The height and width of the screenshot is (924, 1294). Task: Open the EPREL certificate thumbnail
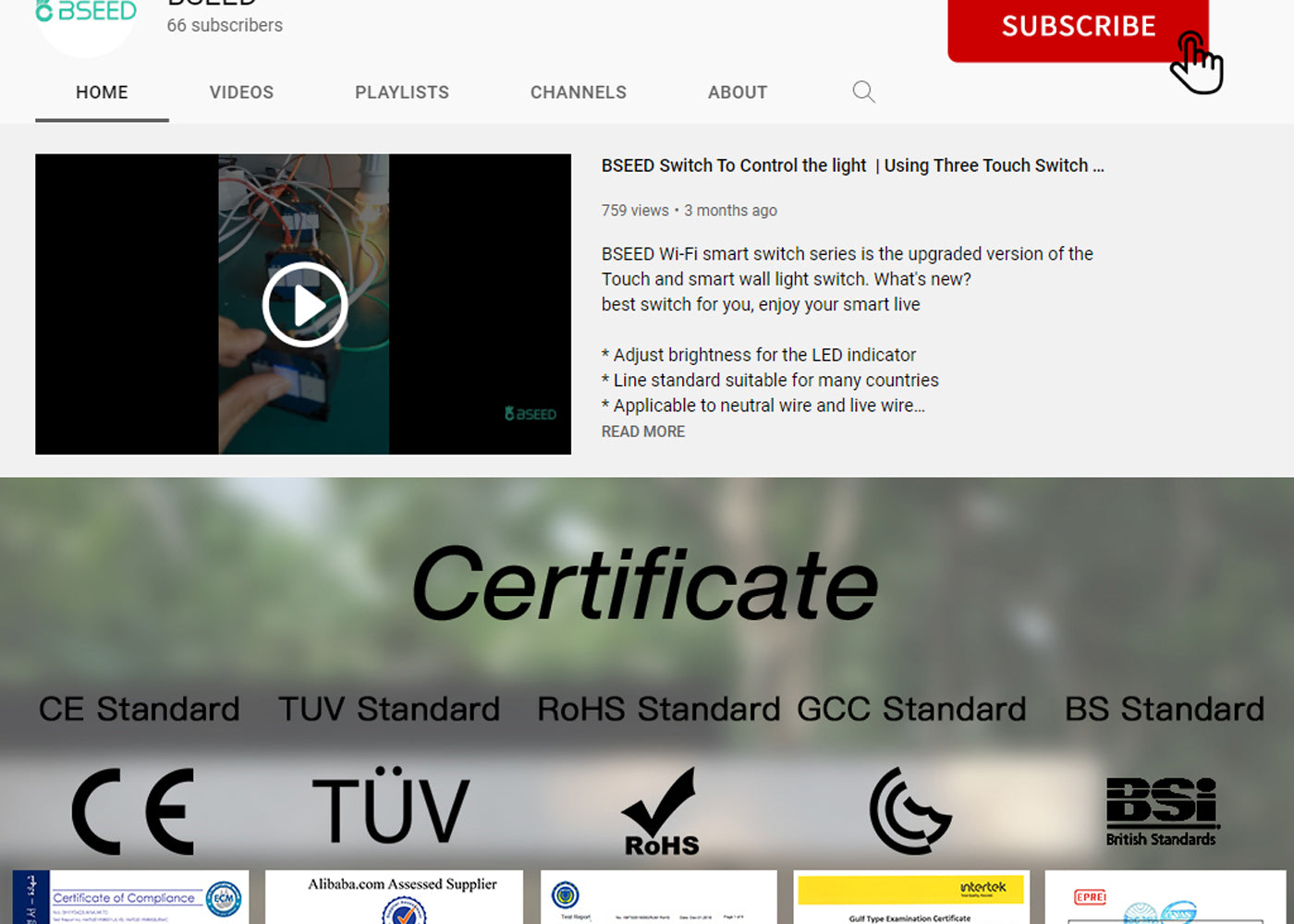coord(1166,897)
